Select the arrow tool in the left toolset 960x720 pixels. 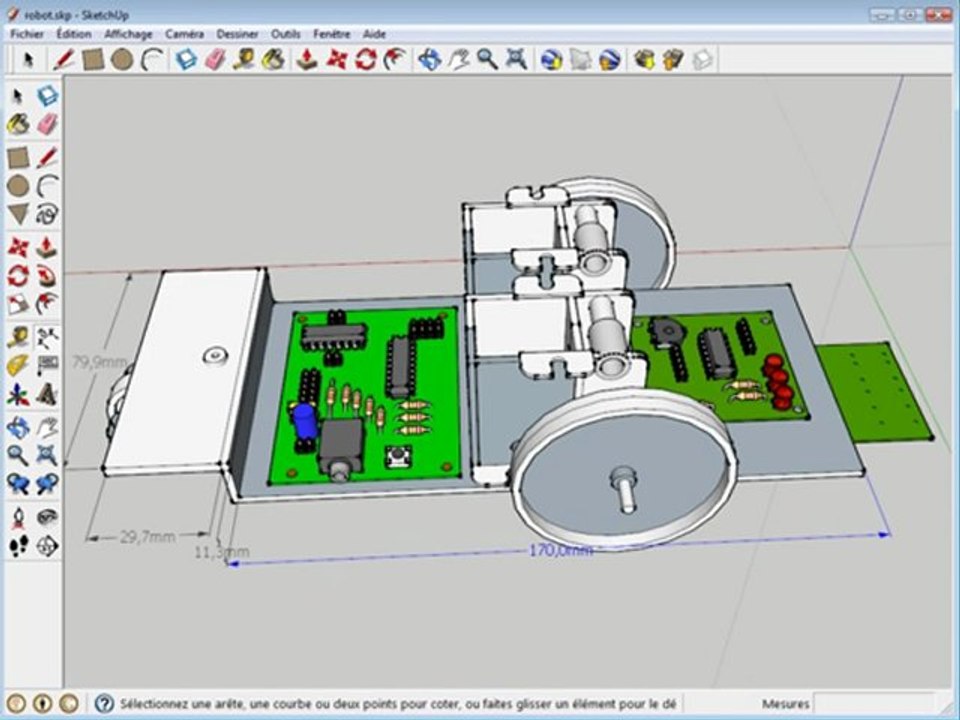pos(18,96)
